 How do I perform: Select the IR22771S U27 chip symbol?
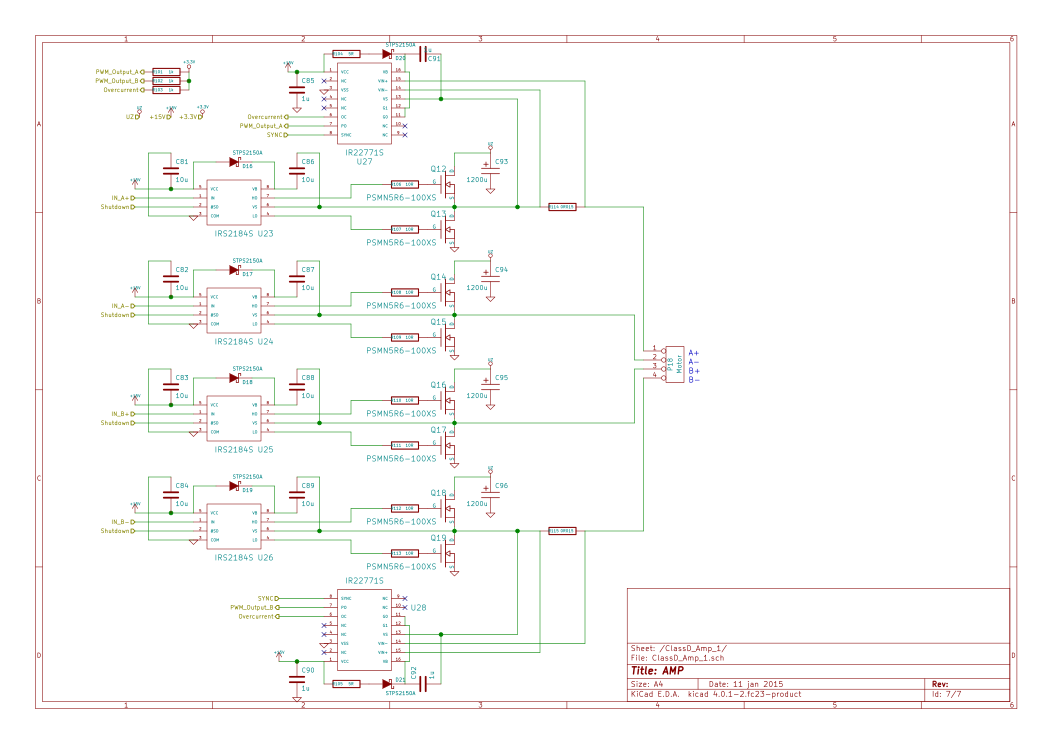pyautogui.click(x=364, y=103)
